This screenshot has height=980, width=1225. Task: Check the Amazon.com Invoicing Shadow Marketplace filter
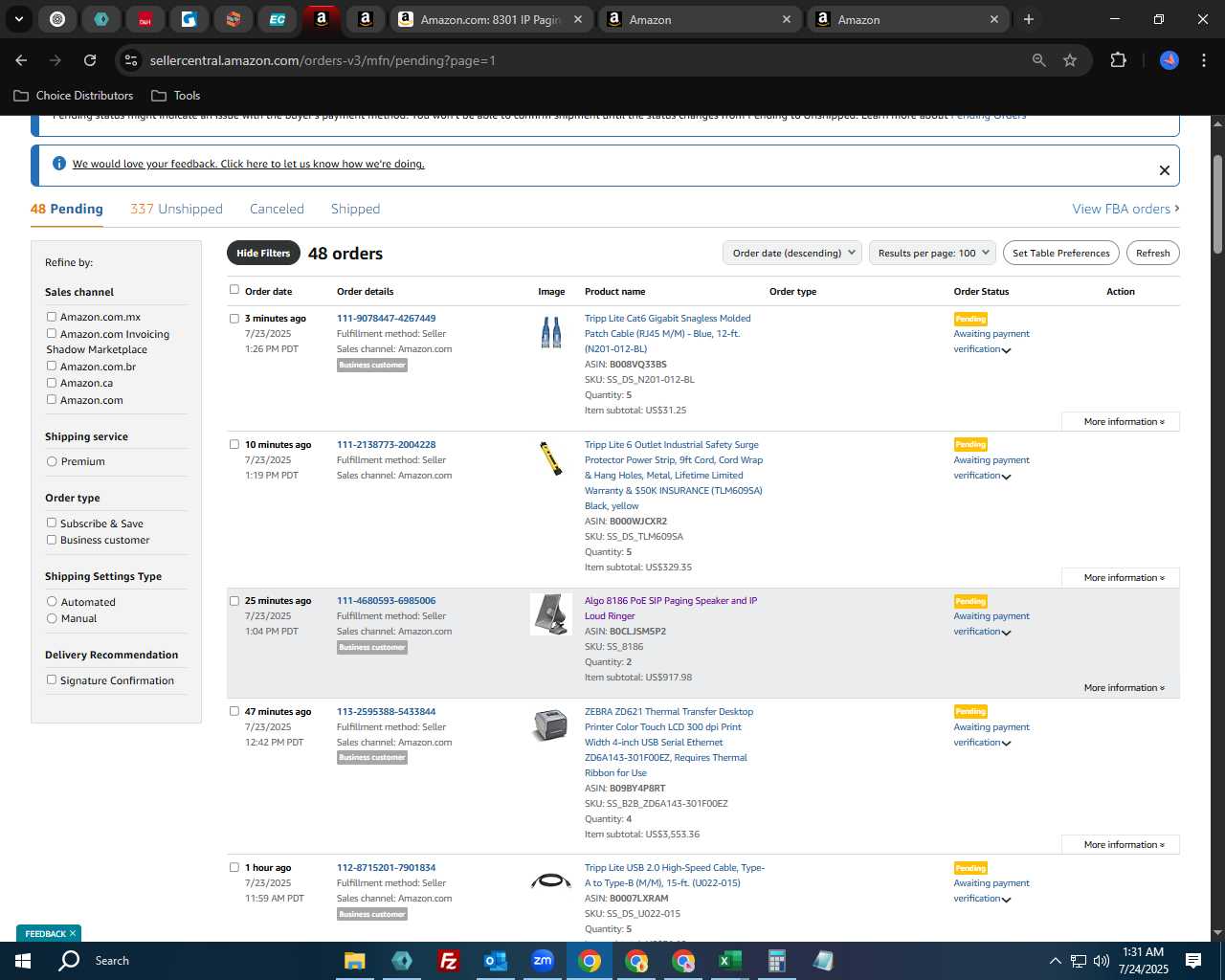pos(52,333)
